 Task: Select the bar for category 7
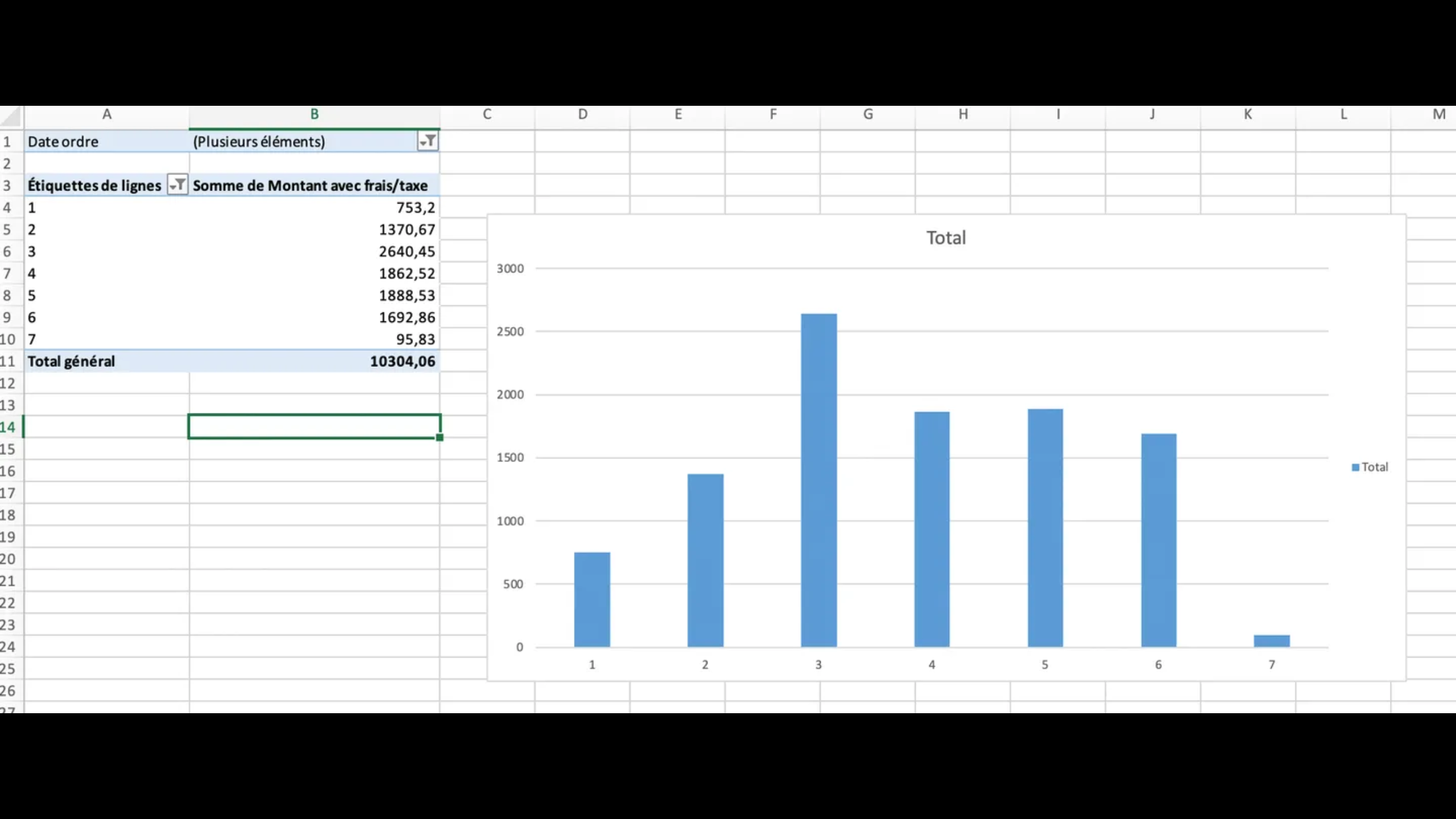[1272, 641]
